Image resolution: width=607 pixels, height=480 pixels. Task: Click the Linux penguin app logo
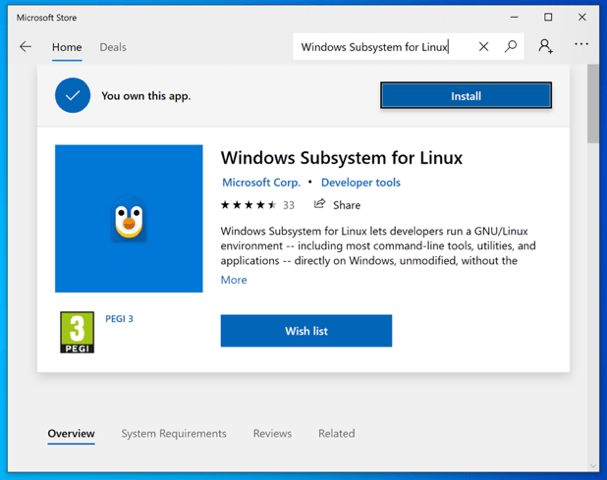pos(129,219)
